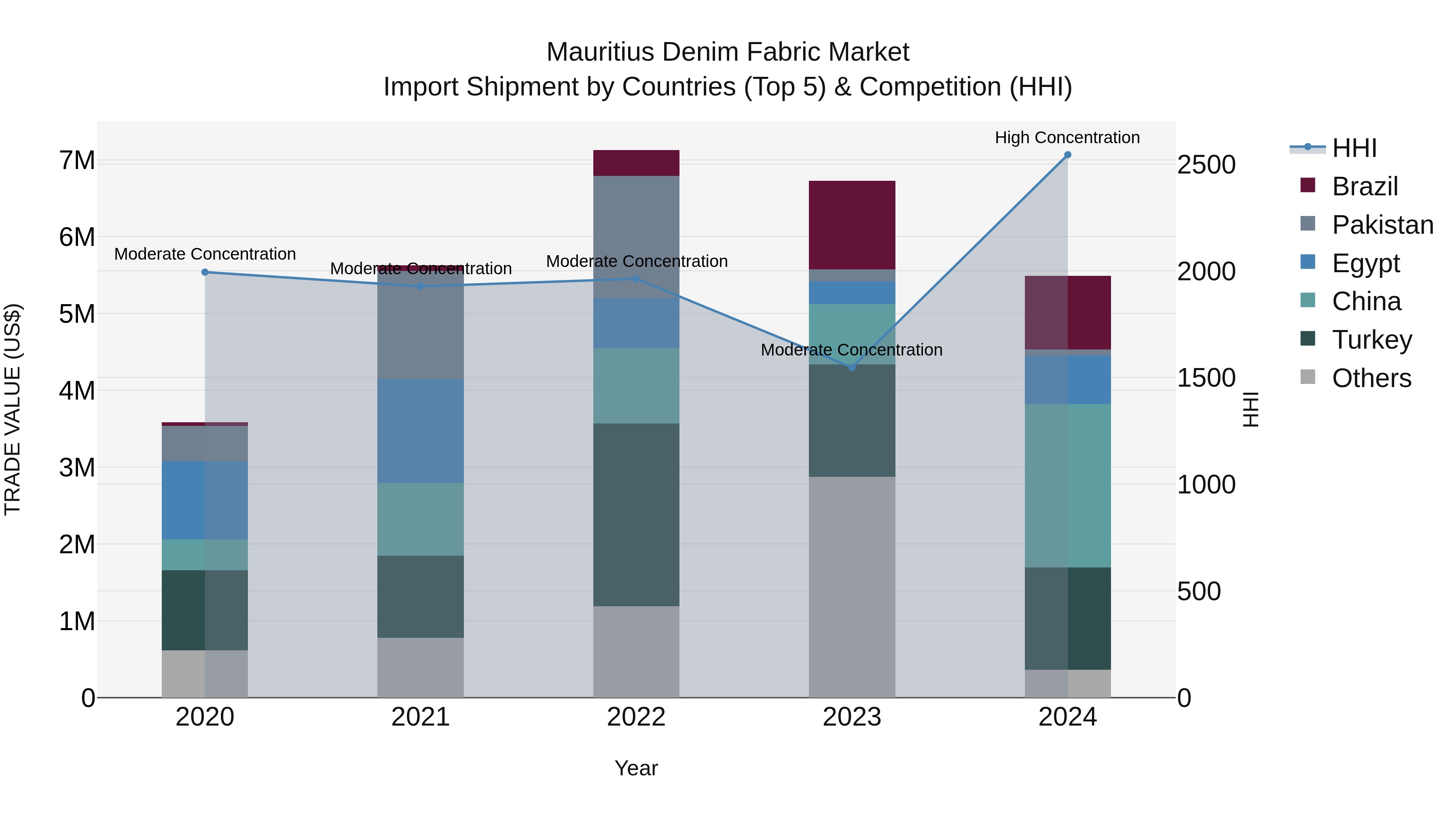Image resolution: width=1456 pixels, height=819 pixels.
Task: Click the 2022 x-axis tick label
Action: point(637,717)
